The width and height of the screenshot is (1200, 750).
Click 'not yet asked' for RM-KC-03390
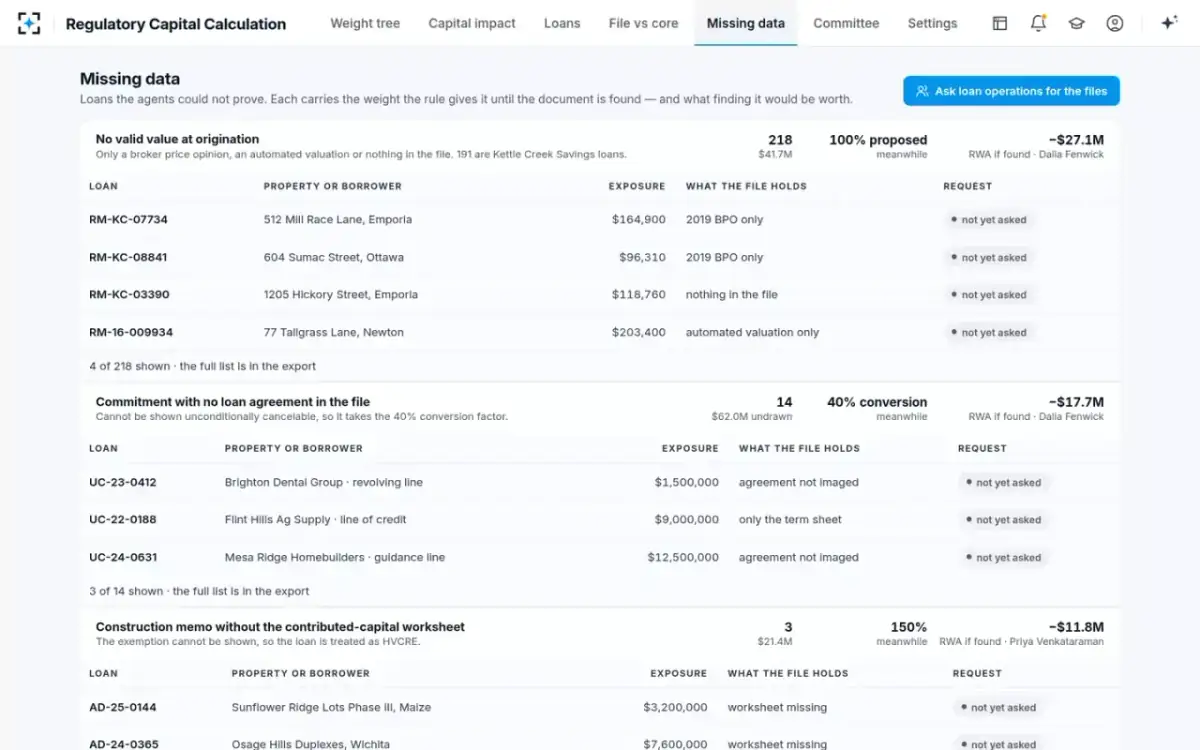pyautogui.click(x=988, y=295)
